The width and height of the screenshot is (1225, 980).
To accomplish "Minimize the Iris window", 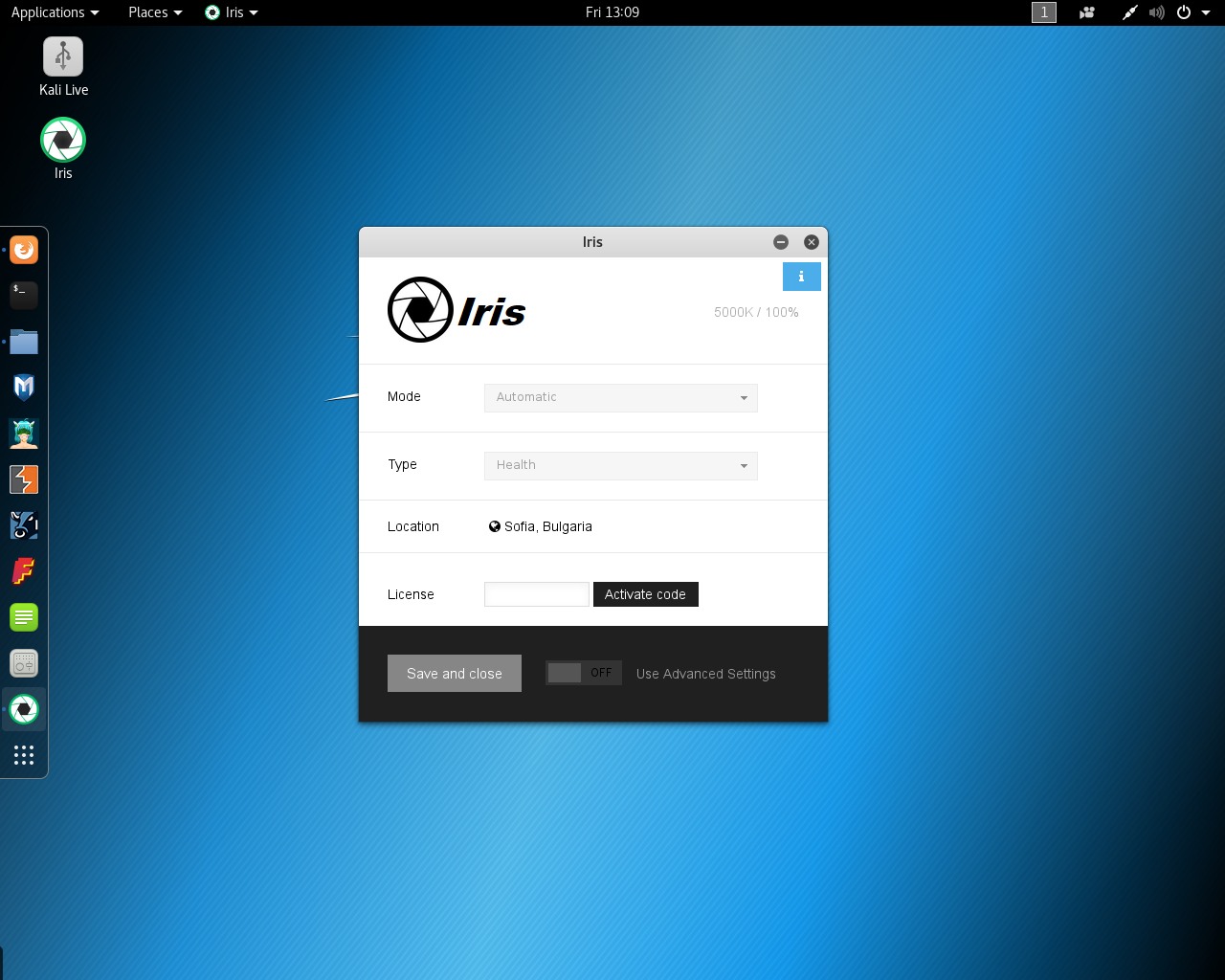I will pos(781,242).
